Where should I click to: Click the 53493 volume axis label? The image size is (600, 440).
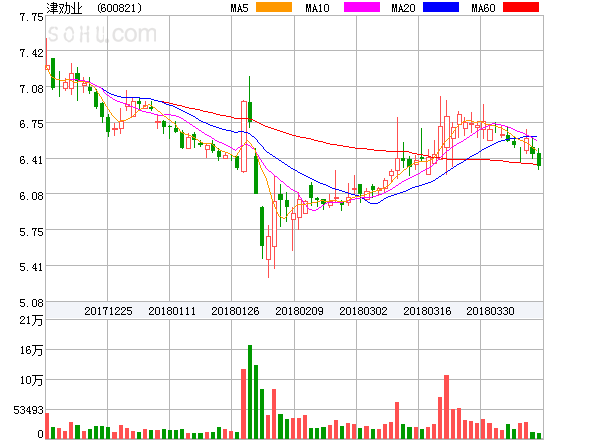[x=29, y=411]
